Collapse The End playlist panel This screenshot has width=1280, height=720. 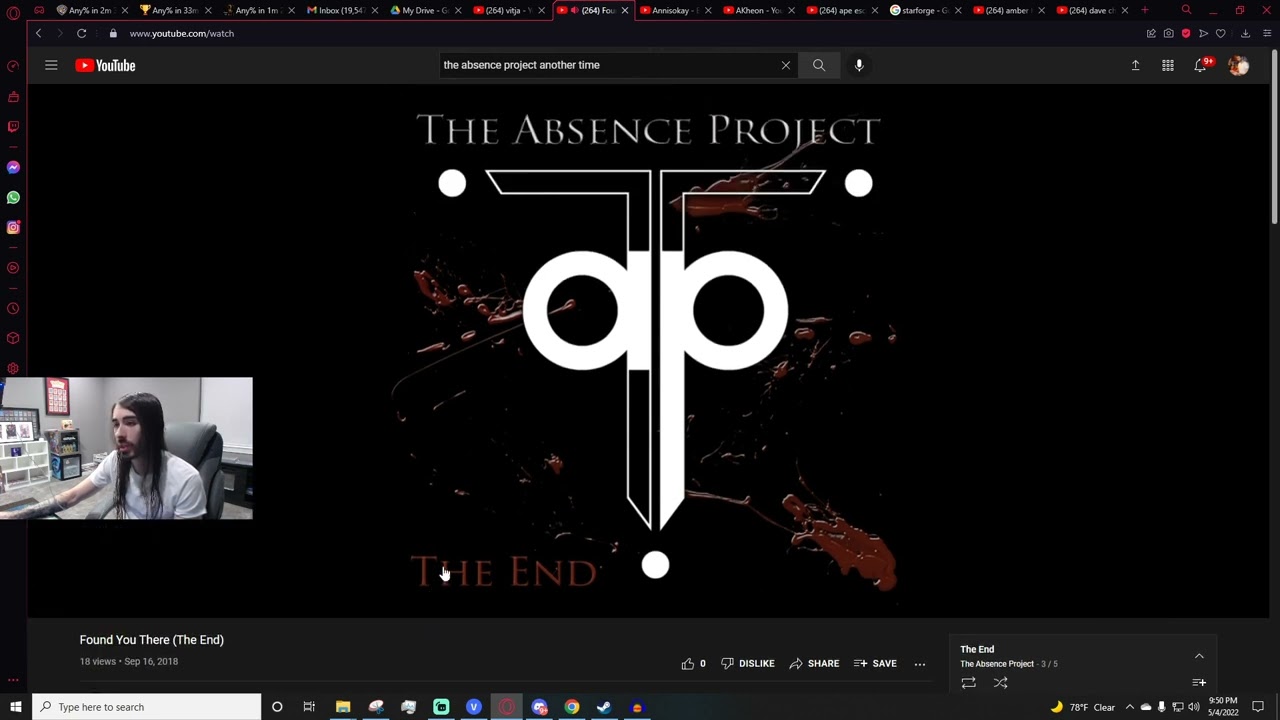[1199, 656]
